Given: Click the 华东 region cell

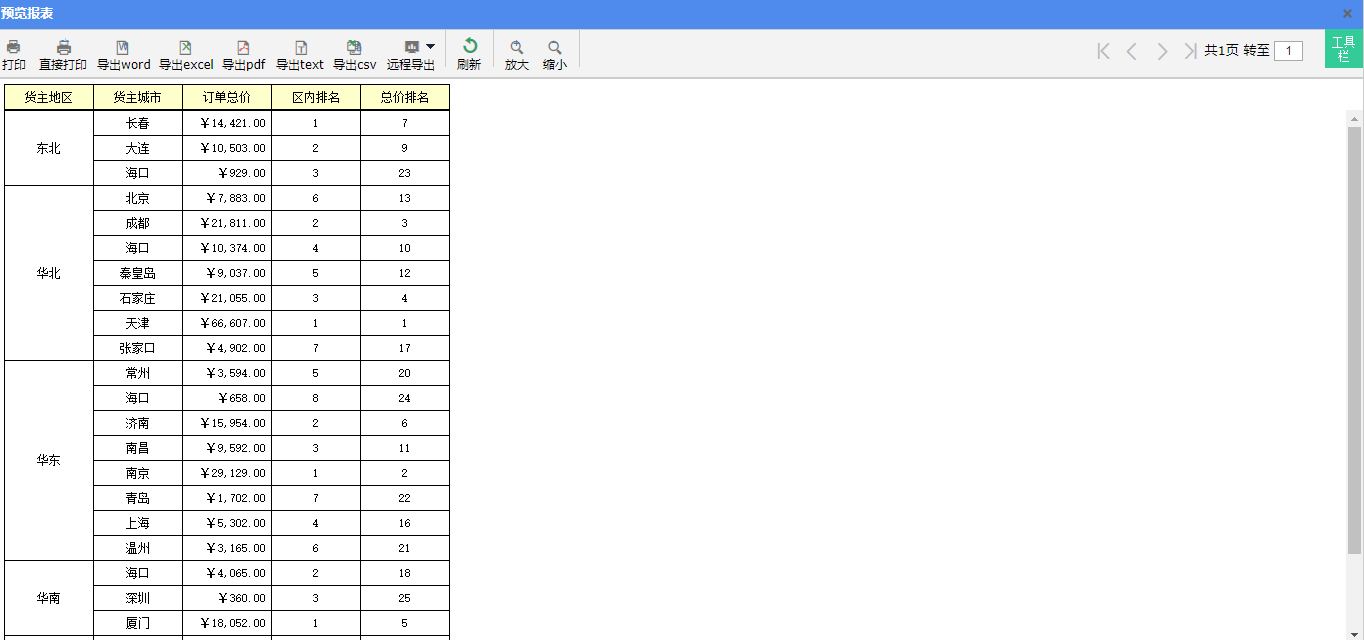Looking at the screenshot, I should pyautogui.click(x=49, y=460).
